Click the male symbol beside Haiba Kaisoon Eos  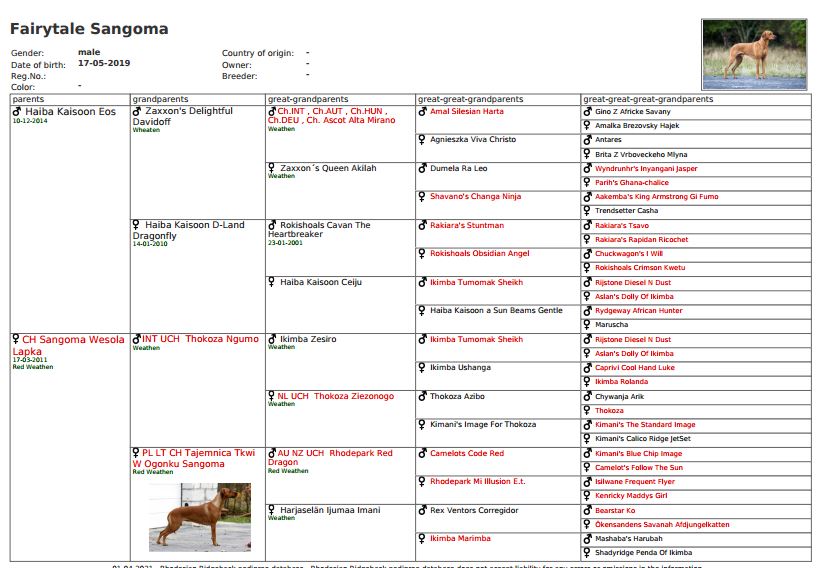(x=17, y=111)
